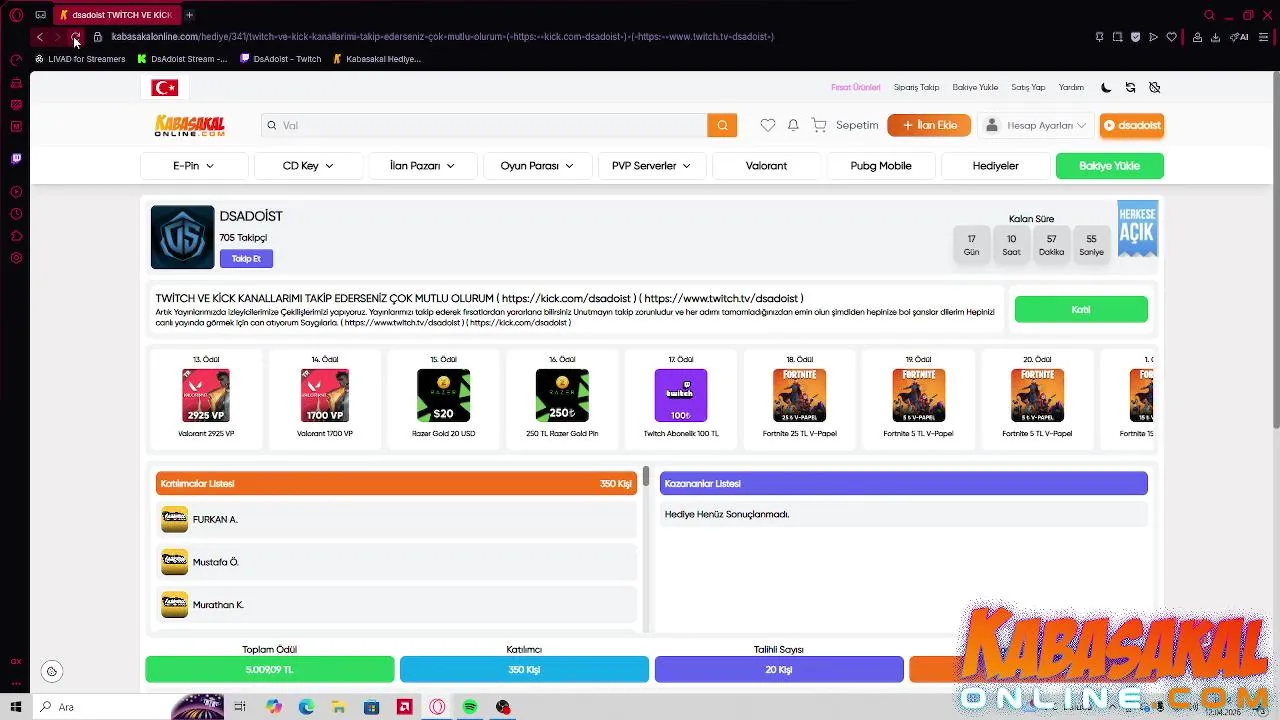The height and width of the screenshot is (720, 1280).
Task: Expand the E-Pin dropdown
Action: [194, 166]
